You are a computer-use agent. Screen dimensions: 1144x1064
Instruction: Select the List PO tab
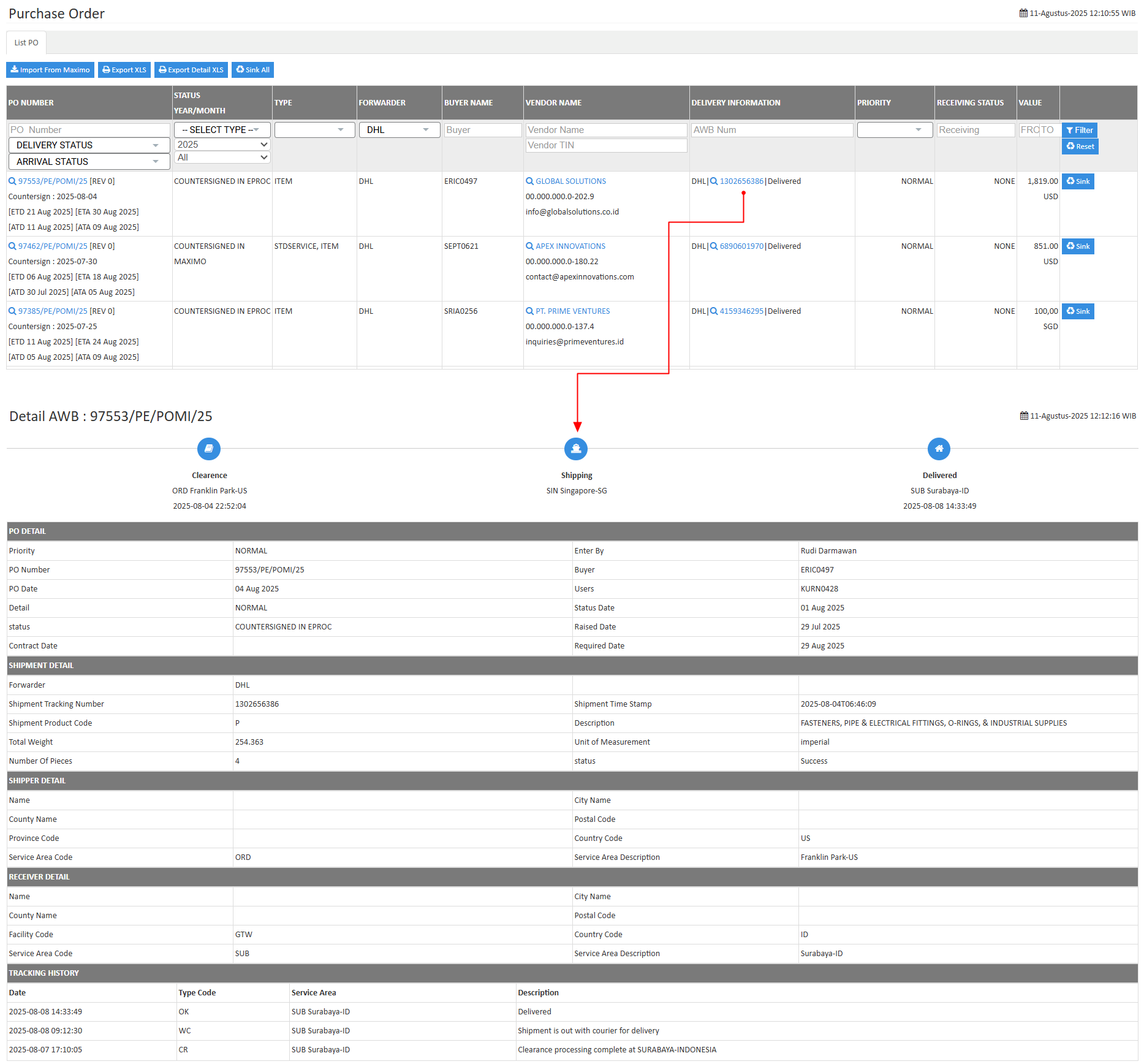26,42
